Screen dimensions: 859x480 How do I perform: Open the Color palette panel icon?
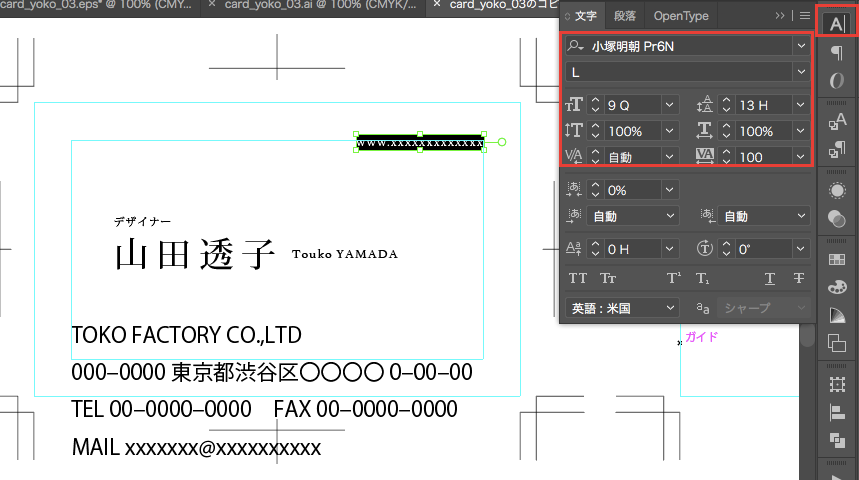(x=836, y=287)
